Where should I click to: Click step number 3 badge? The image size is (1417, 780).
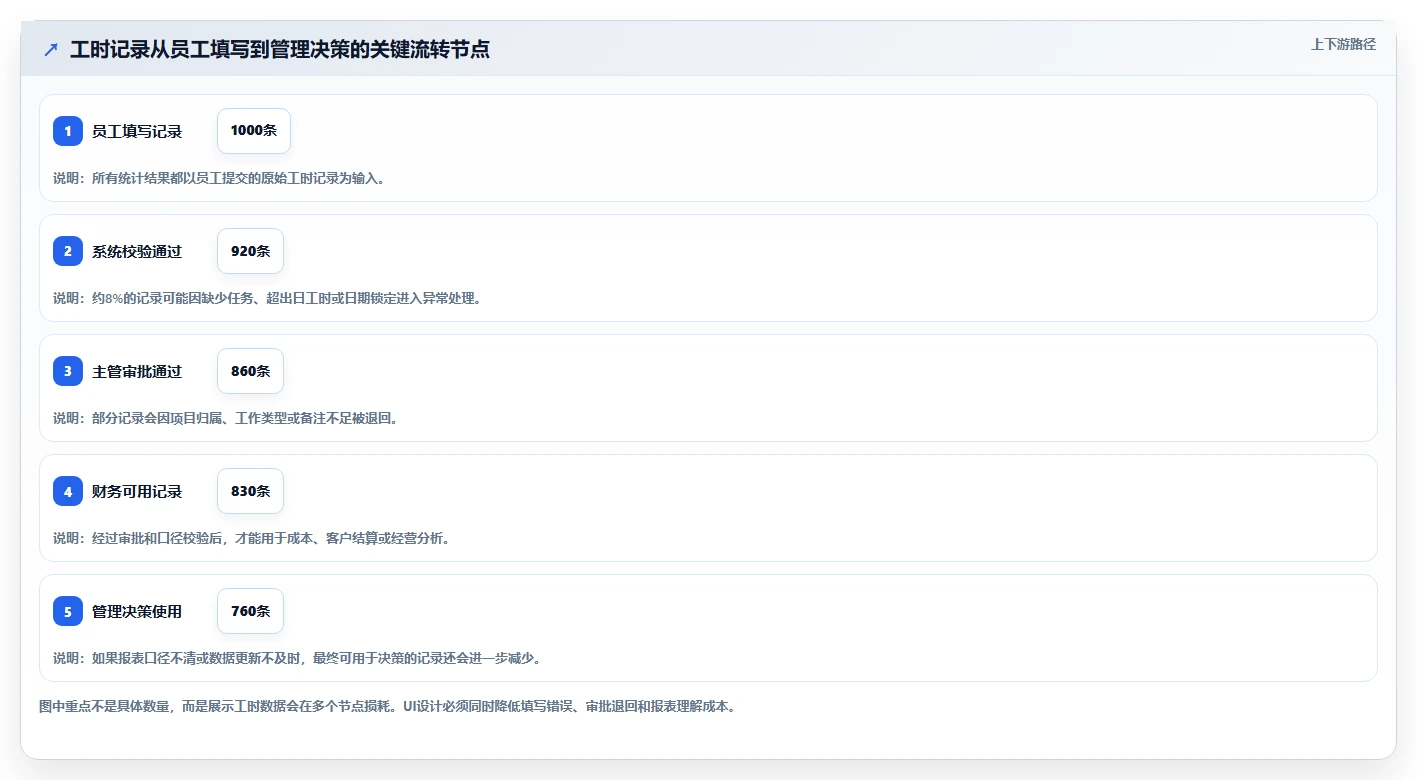point(68,371)
